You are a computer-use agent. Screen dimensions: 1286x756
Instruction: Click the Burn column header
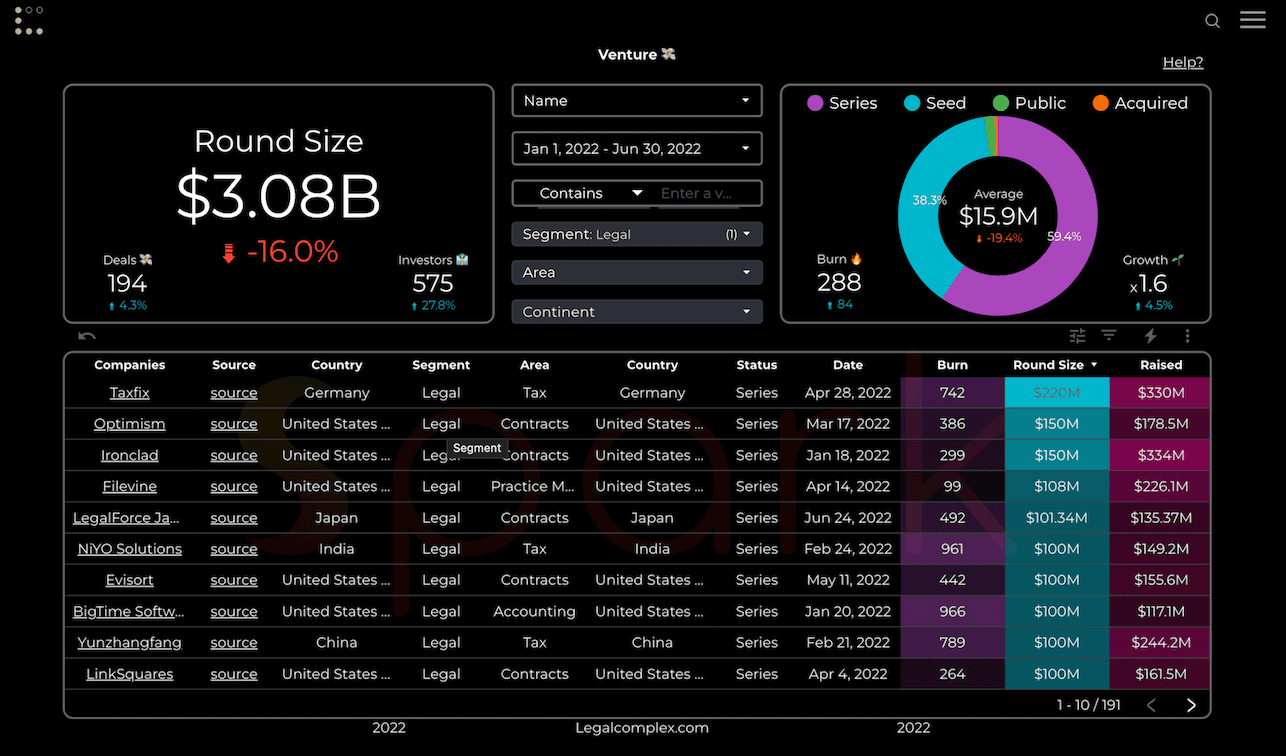click(x=952, y=365)
